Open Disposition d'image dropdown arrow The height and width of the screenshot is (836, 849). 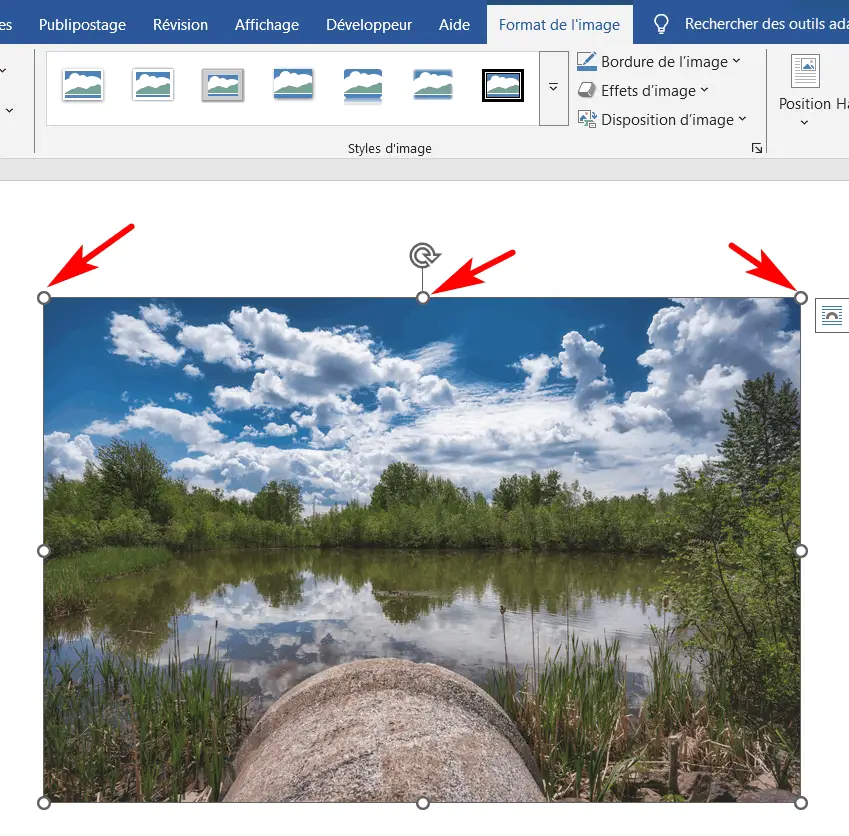[x=742, y=119]
